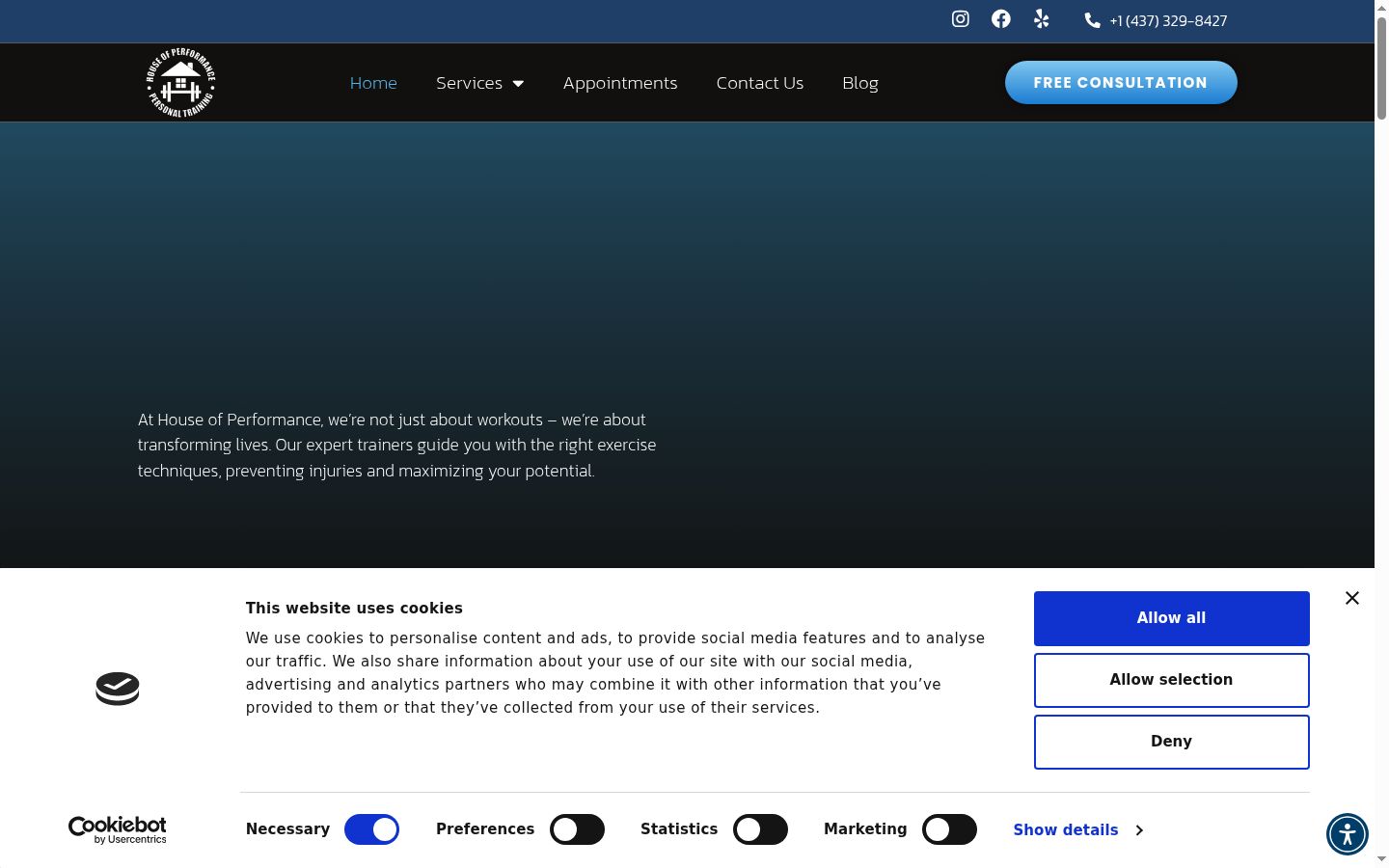Viewport: 1389px width, 868px height.
Task: Click the page vertical scrollbar thumb
Action: coord(1381,68)
